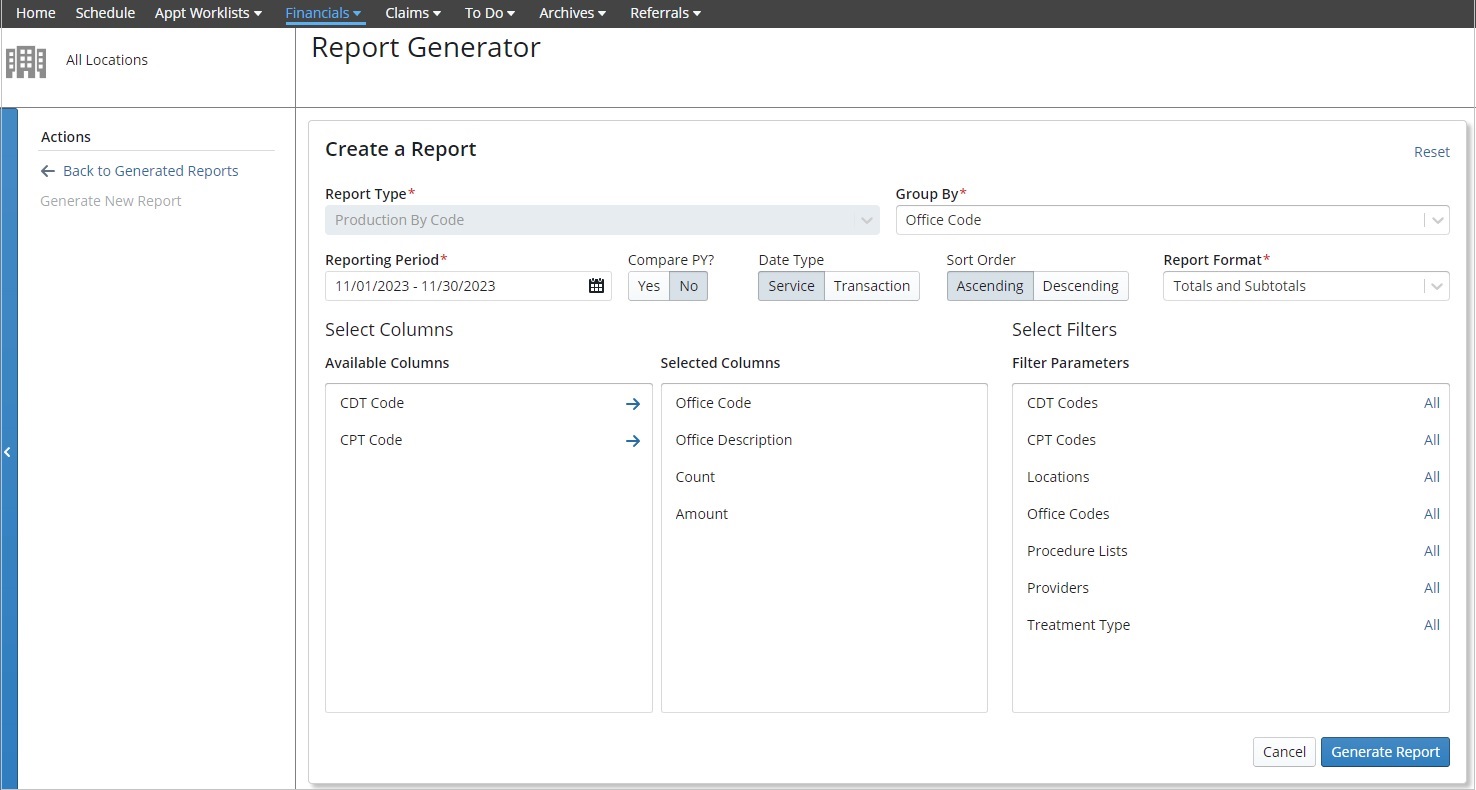Image resolution: width=1476 pixels, height=790 pixels.
Task: Open the Report Format dropdown
Action: point(1437,285)
